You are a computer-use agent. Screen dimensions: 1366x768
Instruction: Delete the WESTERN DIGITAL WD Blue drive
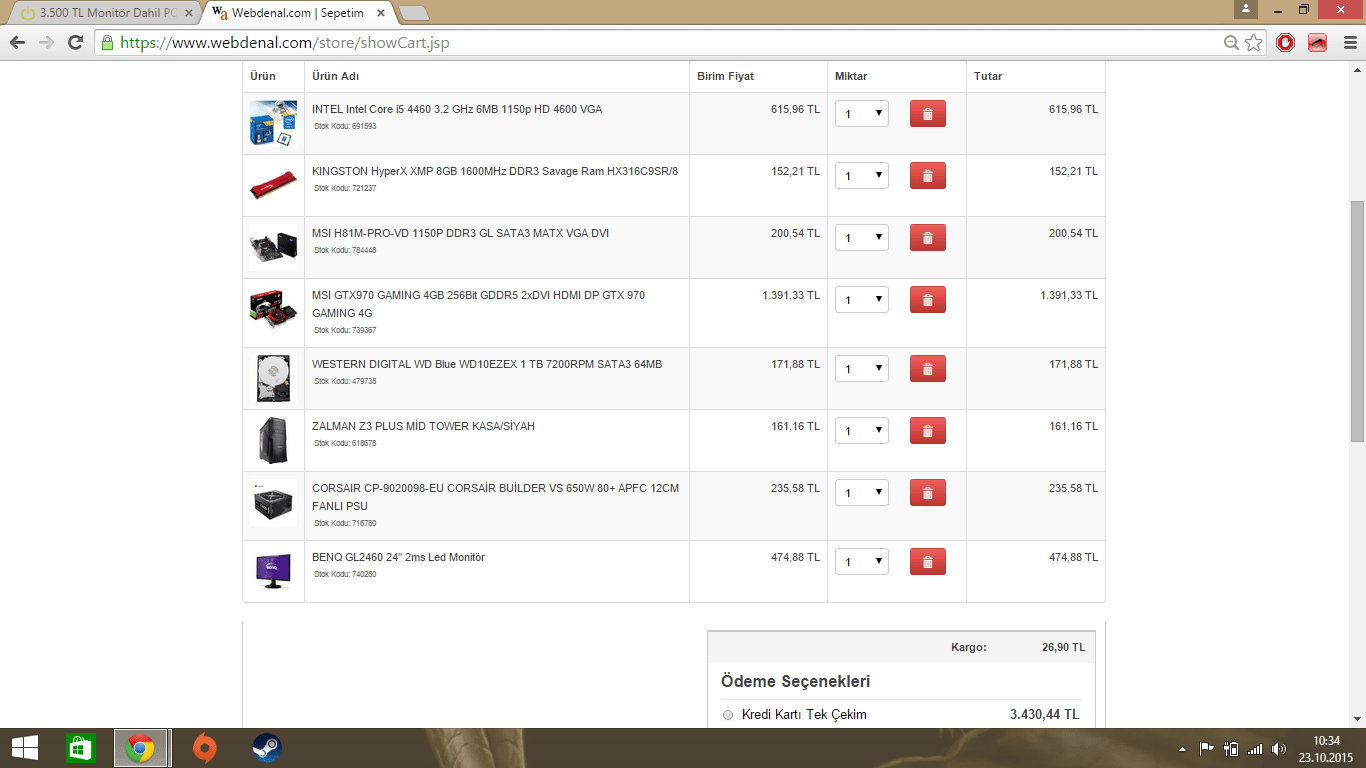point(927,369)
